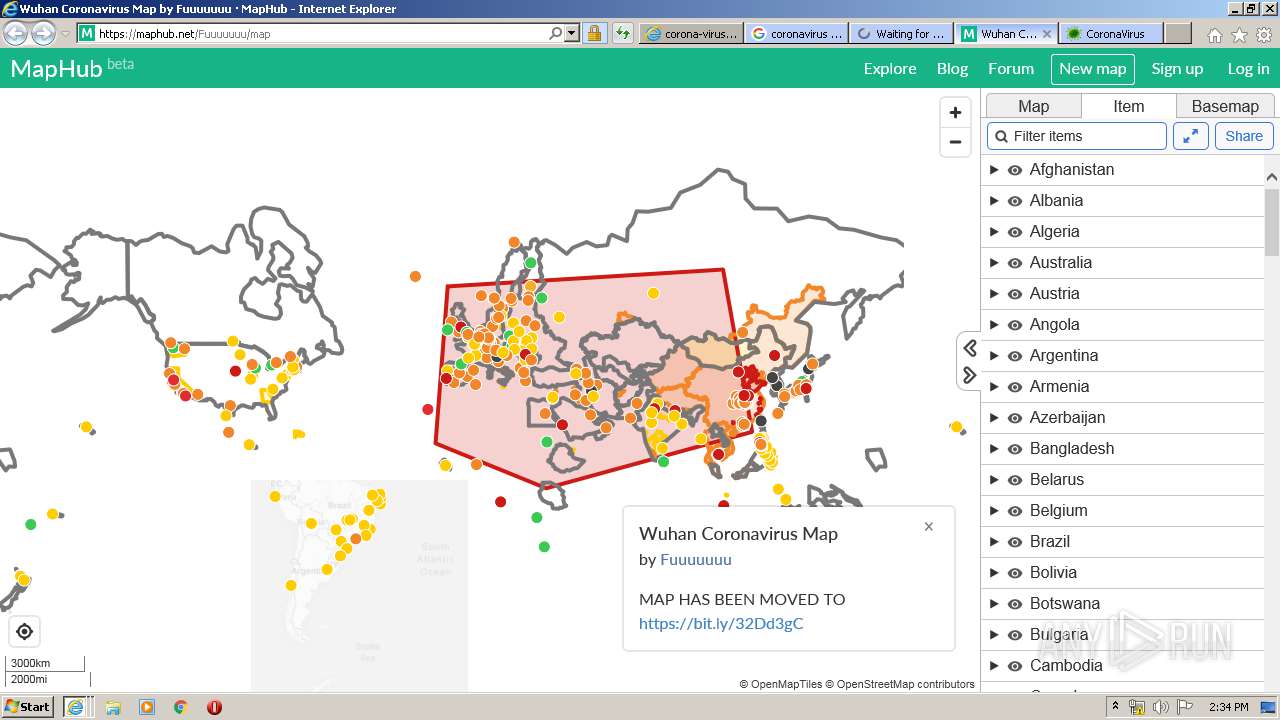Expand the Argentina group
The image size is (1280, 720).
click(x=993, y=356)
